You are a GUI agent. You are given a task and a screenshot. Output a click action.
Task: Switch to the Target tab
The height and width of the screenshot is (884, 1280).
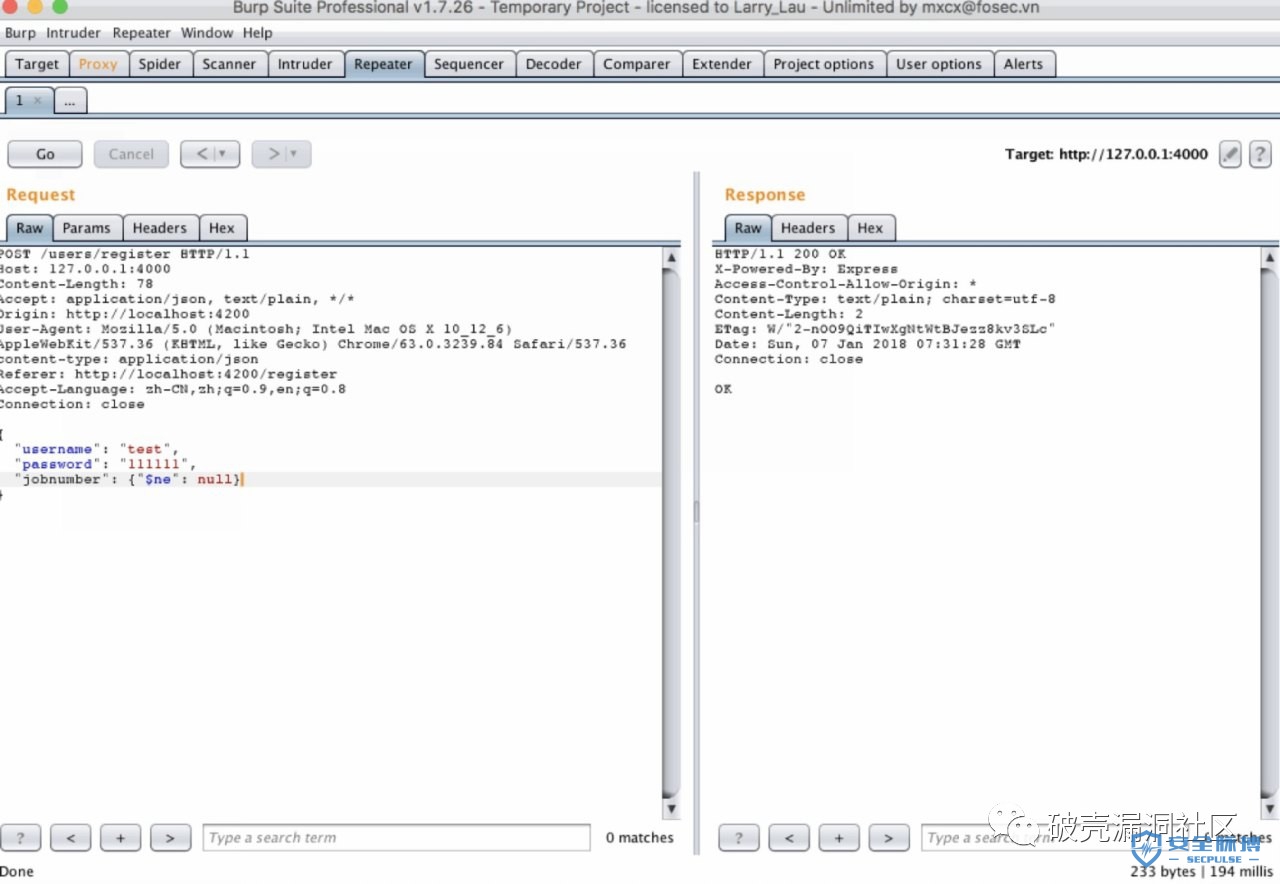pos(37,64)
